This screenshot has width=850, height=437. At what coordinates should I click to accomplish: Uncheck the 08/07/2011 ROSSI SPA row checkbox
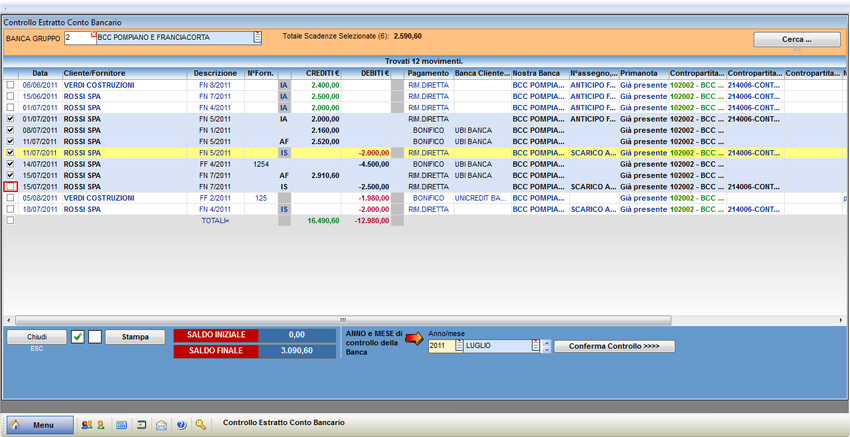point(11,130)
